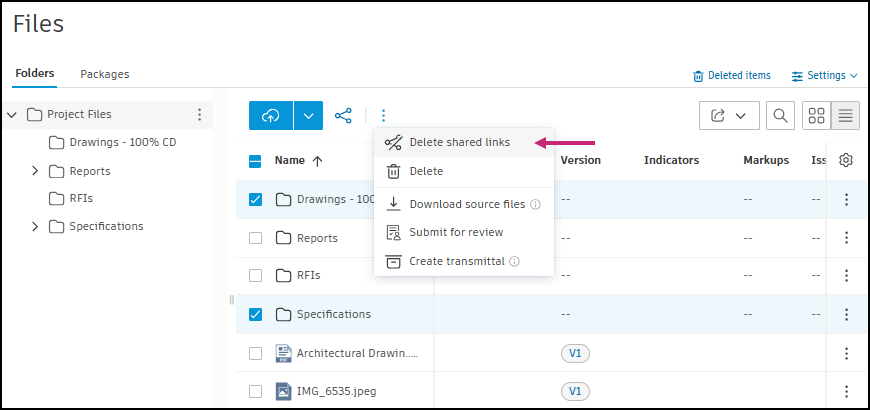Click the IMG_6535.jpeg image file icon
870x410 pixels.
[284, 392]
